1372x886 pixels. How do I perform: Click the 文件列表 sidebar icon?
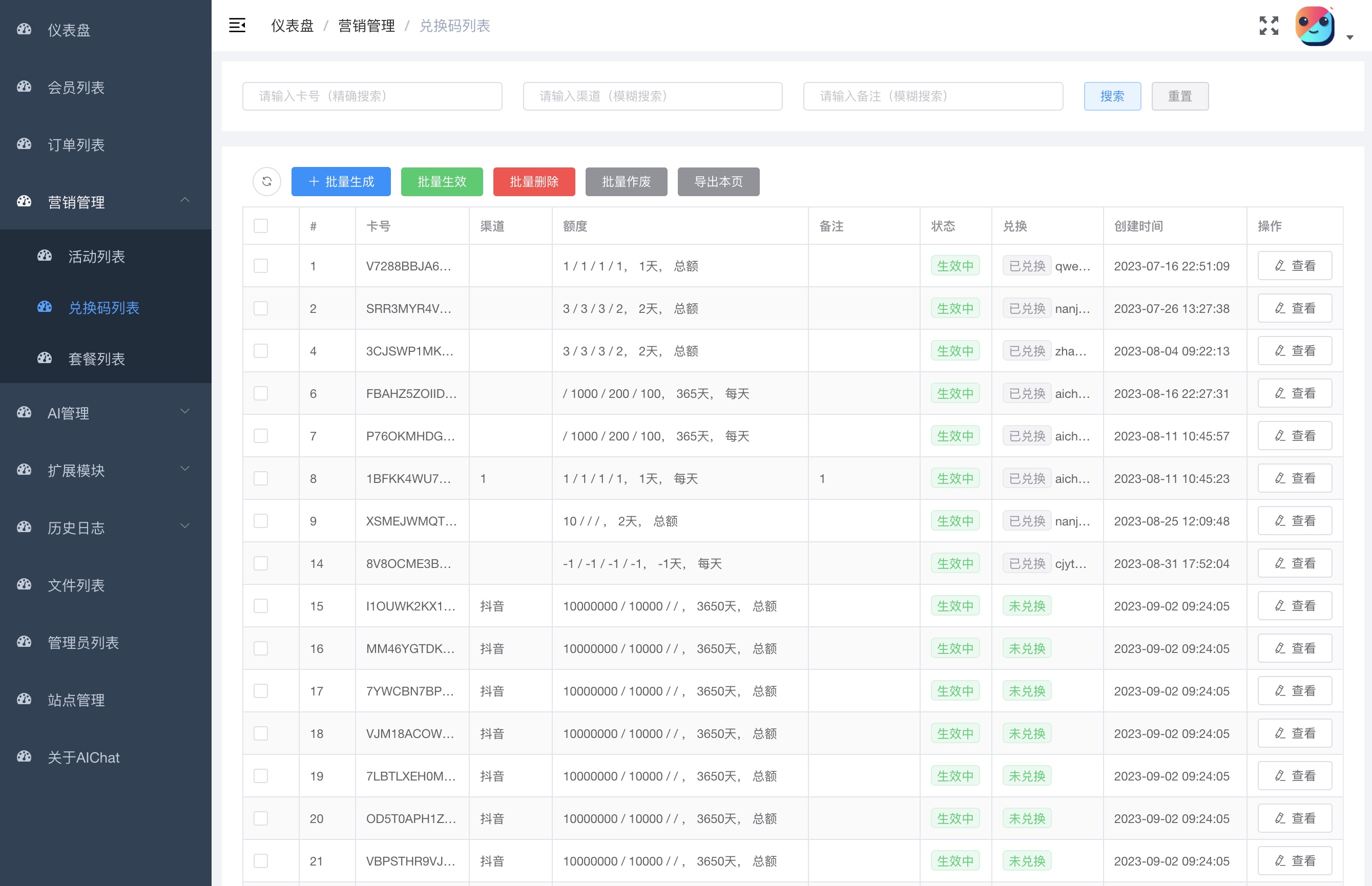tap(24, 584)
